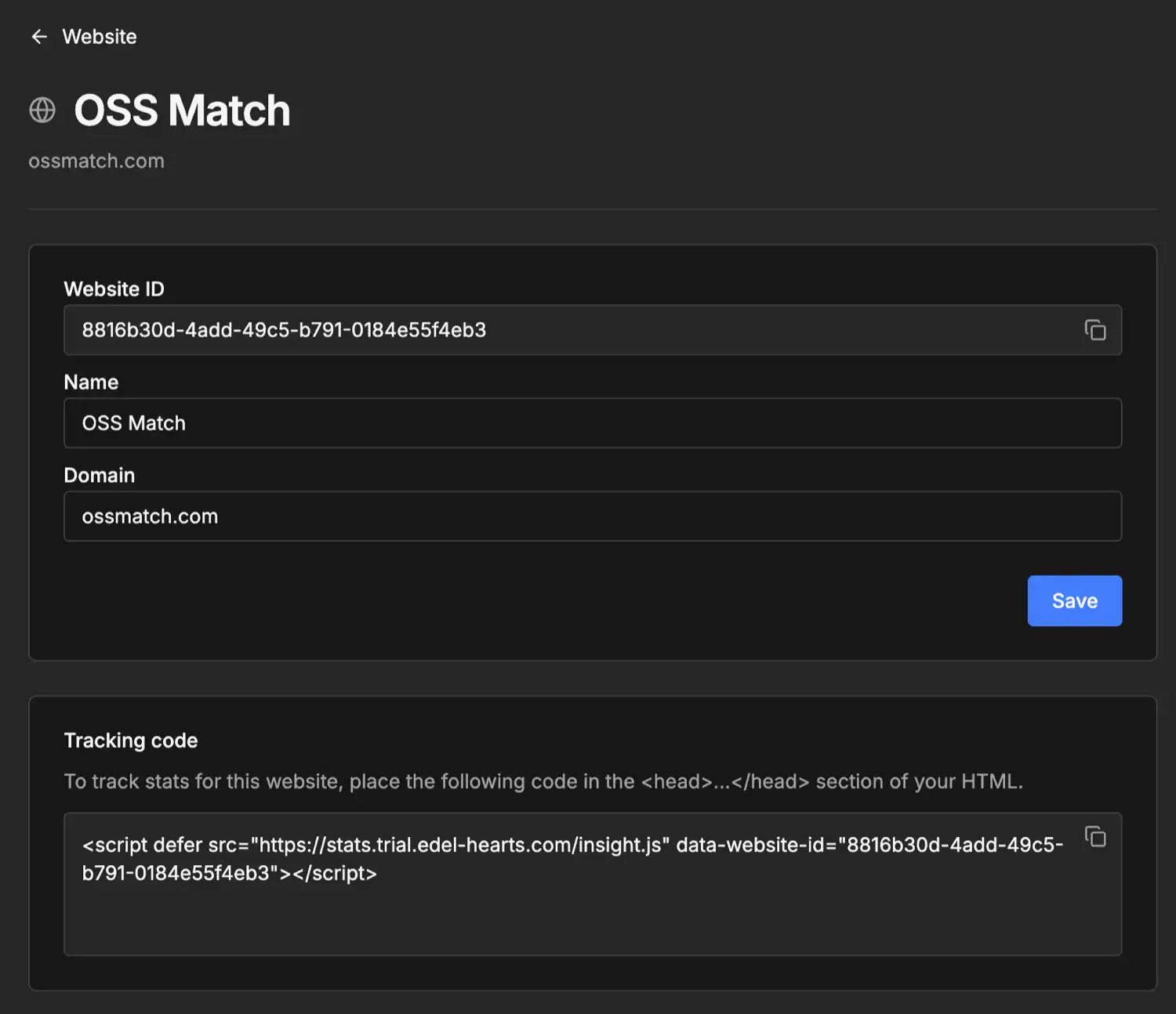Copy the Website ID to clipboard
This screenshot has width=1176, height=1014.
(1095, 330)
